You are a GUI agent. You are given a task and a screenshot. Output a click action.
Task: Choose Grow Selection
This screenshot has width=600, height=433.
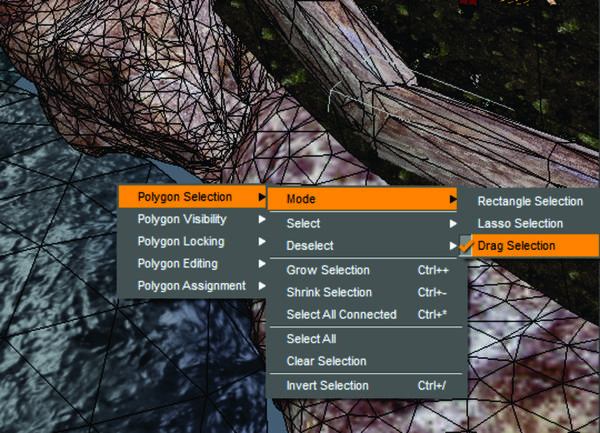tap(366, 270)
